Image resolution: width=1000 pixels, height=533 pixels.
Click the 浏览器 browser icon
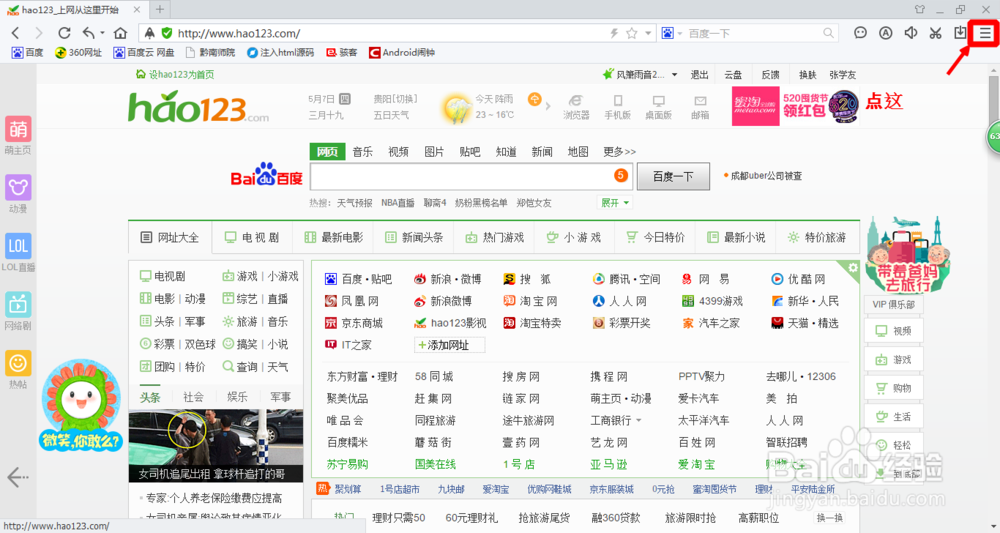(x=576, y=107)
